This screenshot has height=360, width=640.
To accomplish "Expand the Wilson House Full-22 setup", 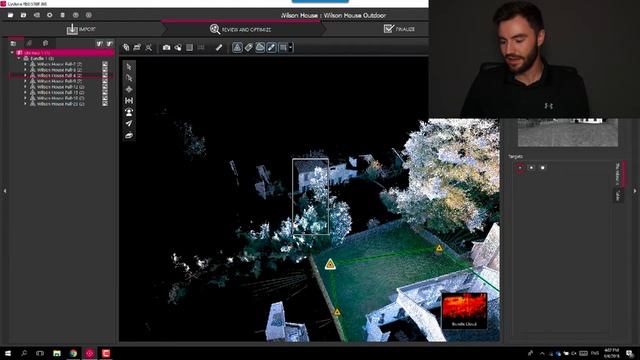I will pos(25,104).
